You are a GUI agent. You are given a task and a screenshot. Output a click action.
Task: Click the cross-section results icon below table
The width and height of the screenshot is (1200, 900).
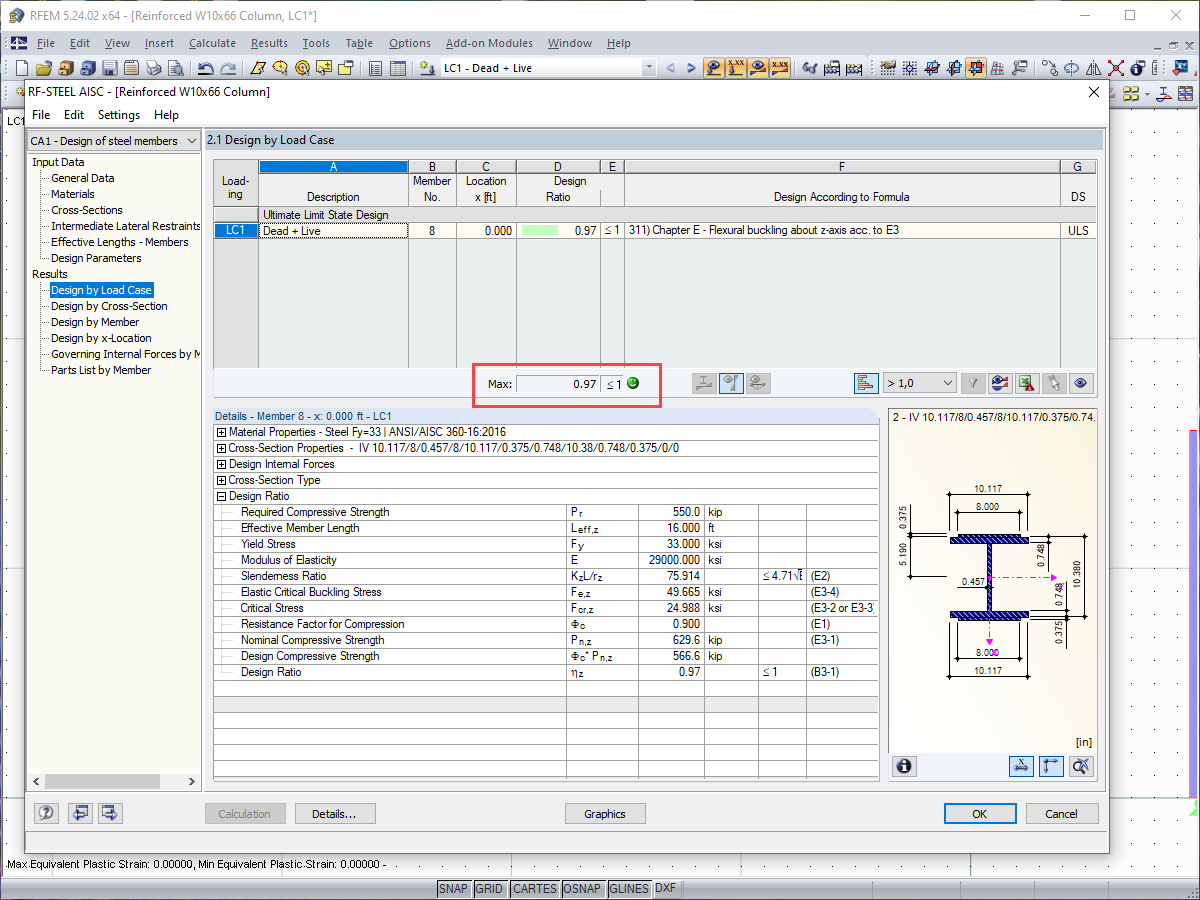click(x=704, y=383)
